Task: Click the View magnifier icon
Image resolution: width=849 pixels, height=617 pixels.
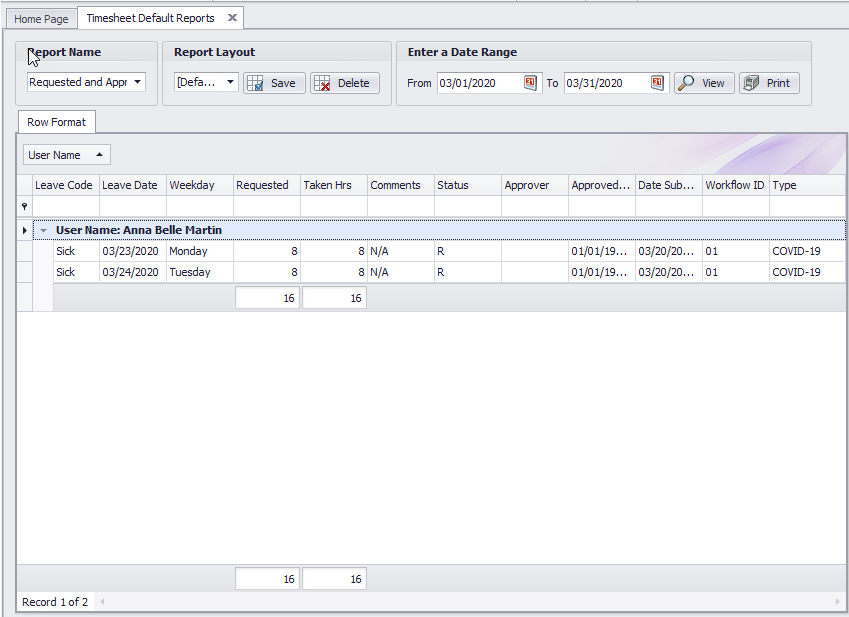Action: (x=687, y=83)
